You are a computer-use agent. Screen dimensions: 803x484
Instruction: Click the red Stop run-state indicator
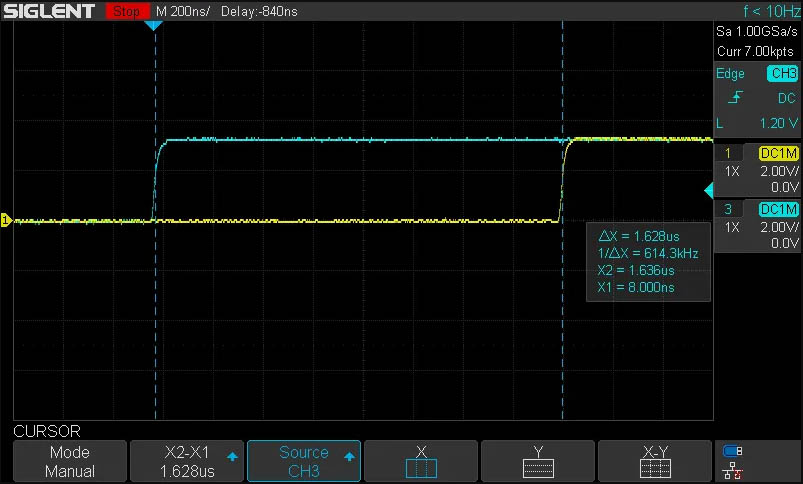pyautogui.click(x=126, y=11)
